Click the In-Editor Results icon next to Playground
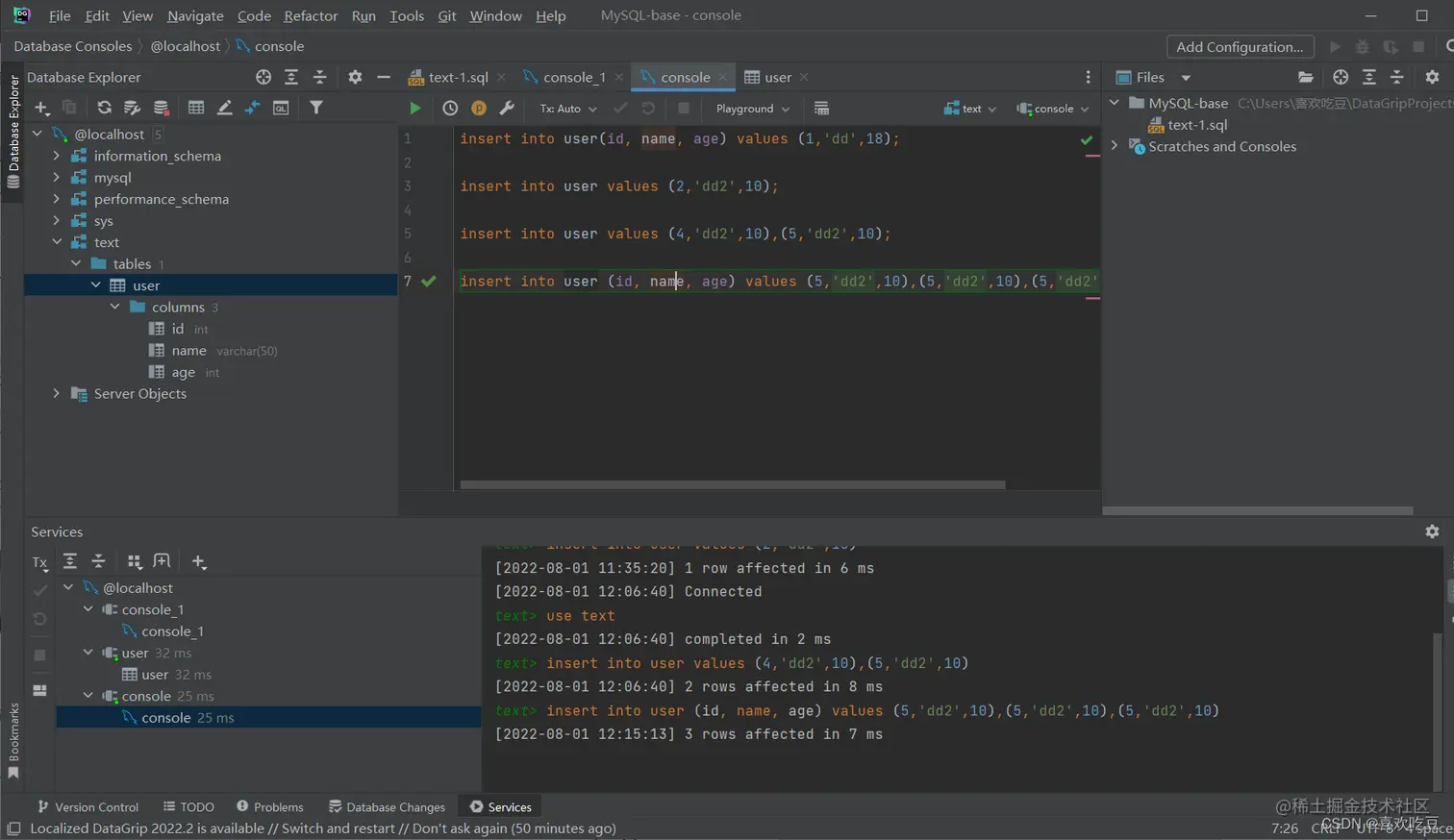 click(821, 109)
